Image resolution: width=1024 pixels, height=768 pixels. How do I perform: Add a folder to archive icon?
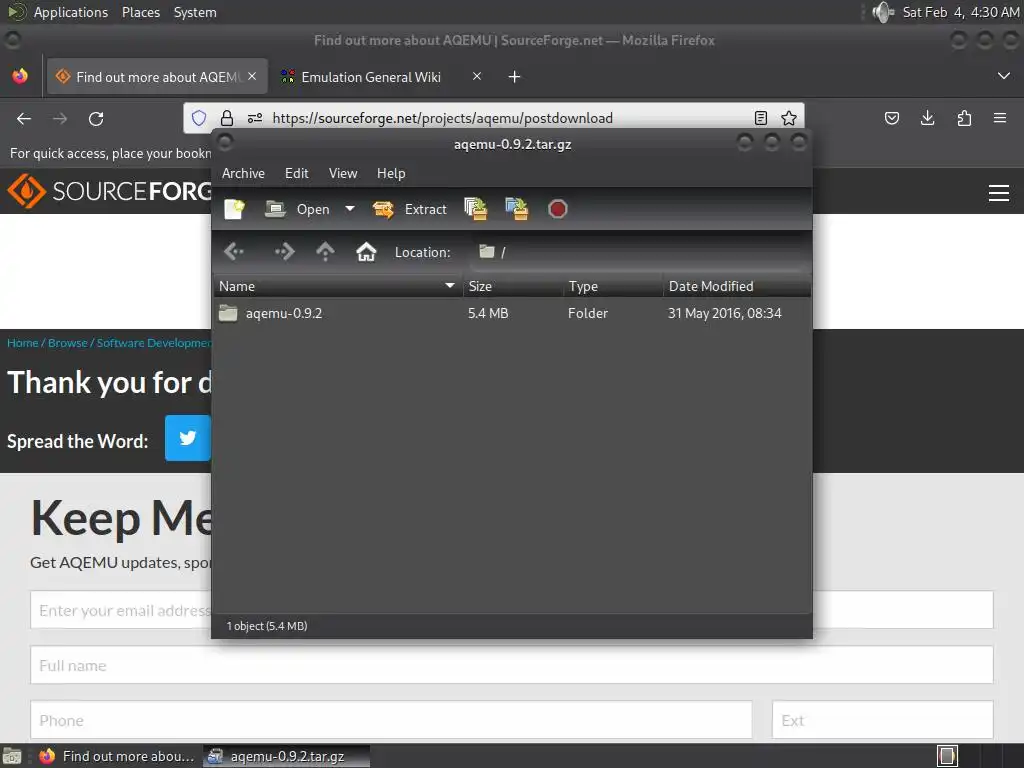517,209
